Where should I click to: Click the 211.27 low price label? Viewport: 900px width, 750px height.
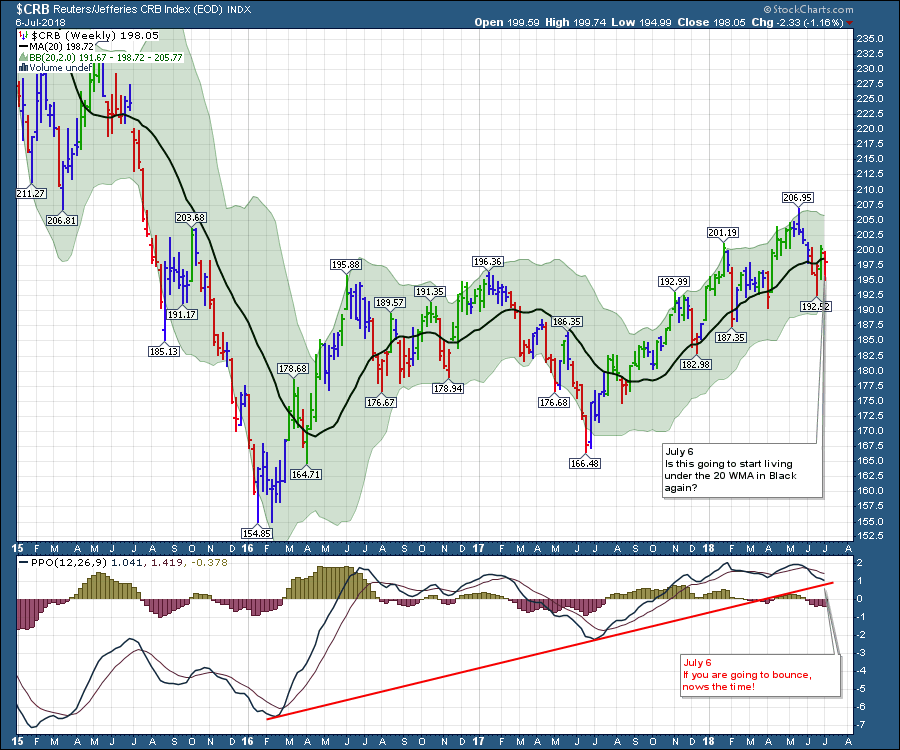(x=30, y=193)
